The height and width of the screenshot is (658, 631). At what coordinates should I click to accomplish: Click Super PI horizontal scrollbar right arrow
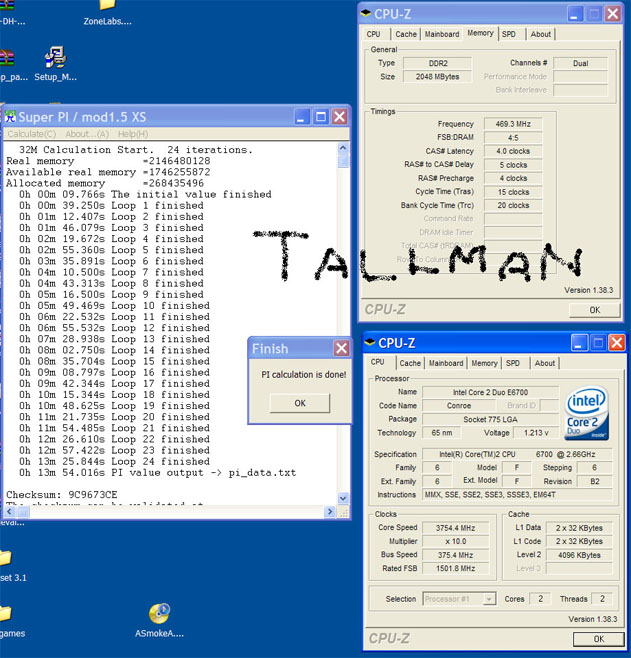pyautogui.click(x=330, y=512)
